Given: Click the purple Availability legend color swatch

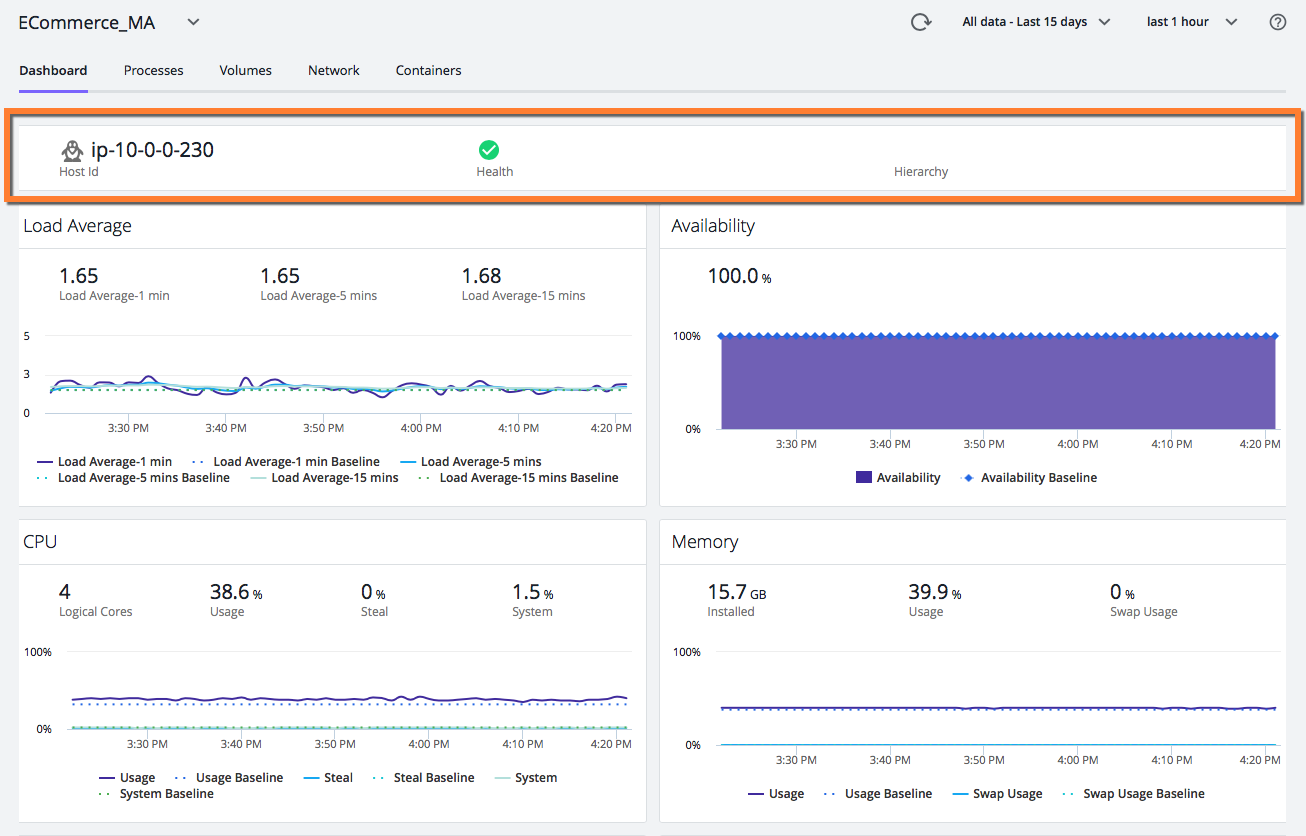Looking at the screenshot, I should pos(864,478).
